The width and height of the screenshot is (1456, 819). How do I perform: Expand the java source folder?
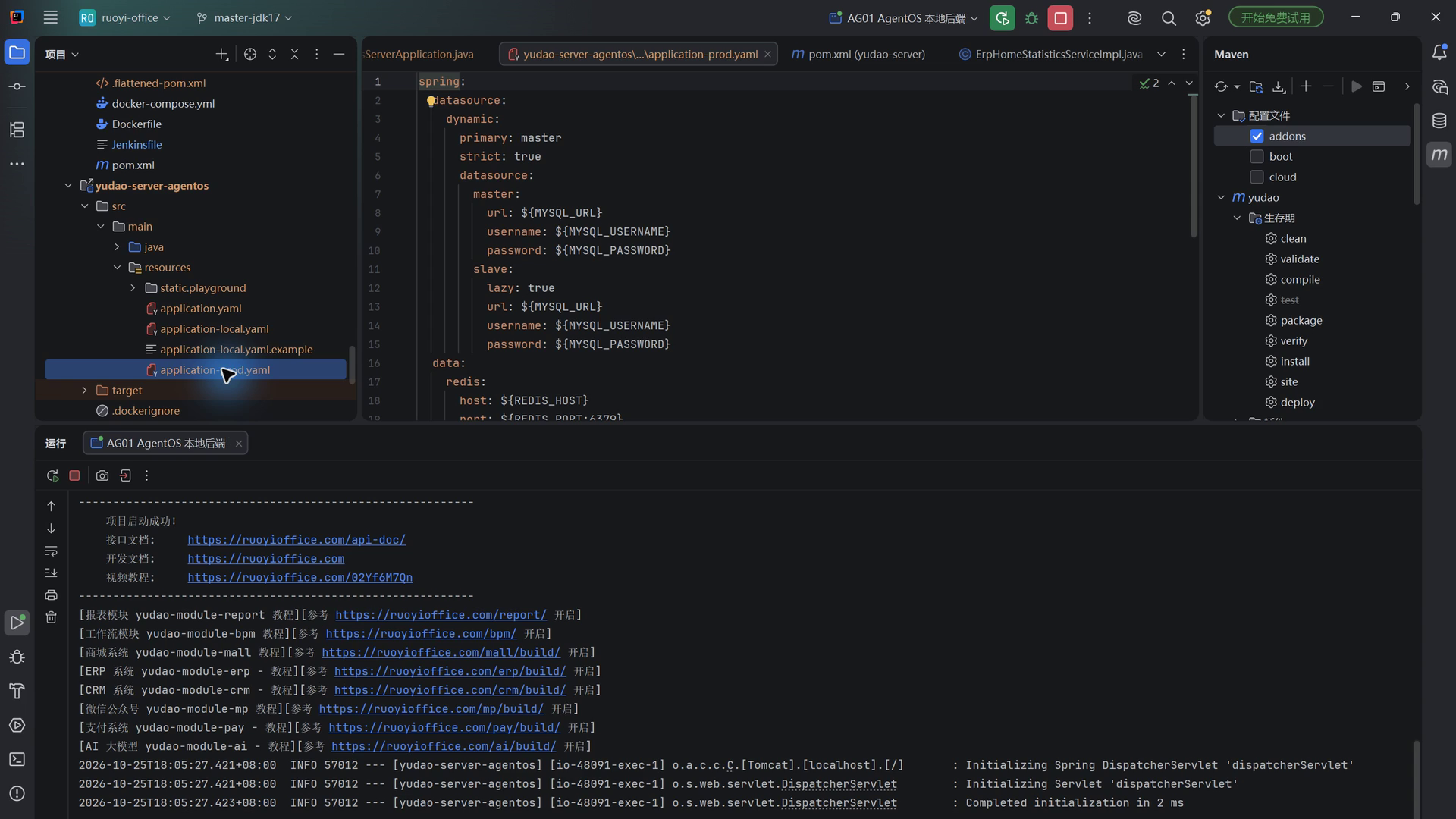click(117, 246)
